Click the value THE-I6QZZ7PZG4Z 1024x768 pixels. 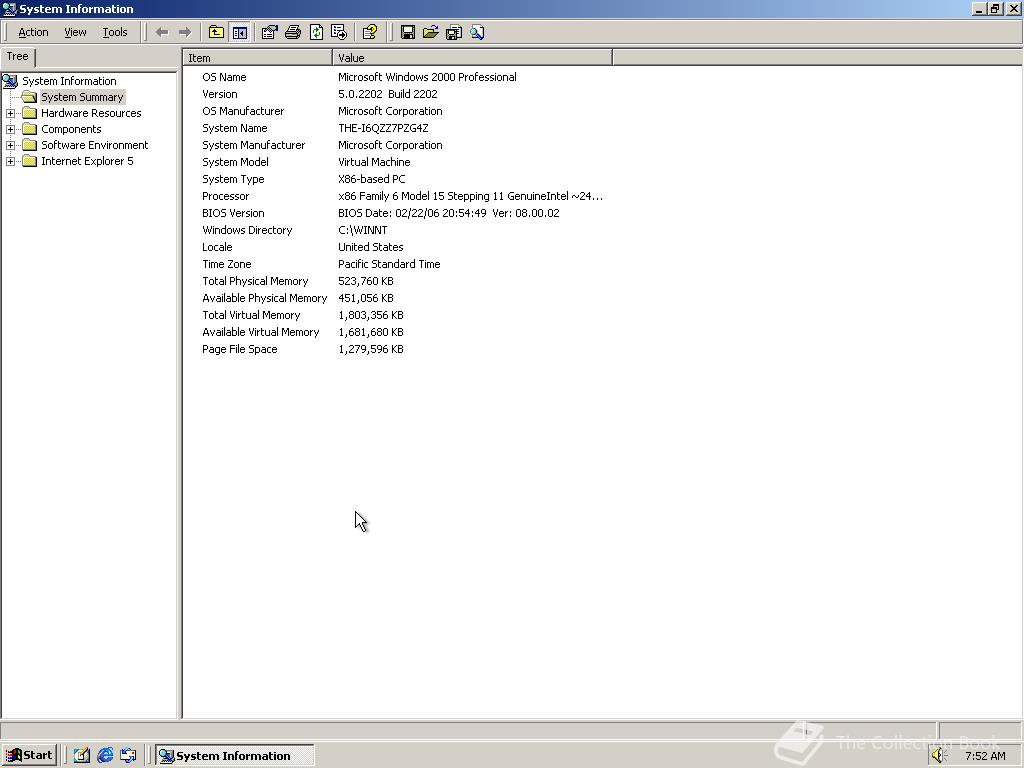[383, 128]
